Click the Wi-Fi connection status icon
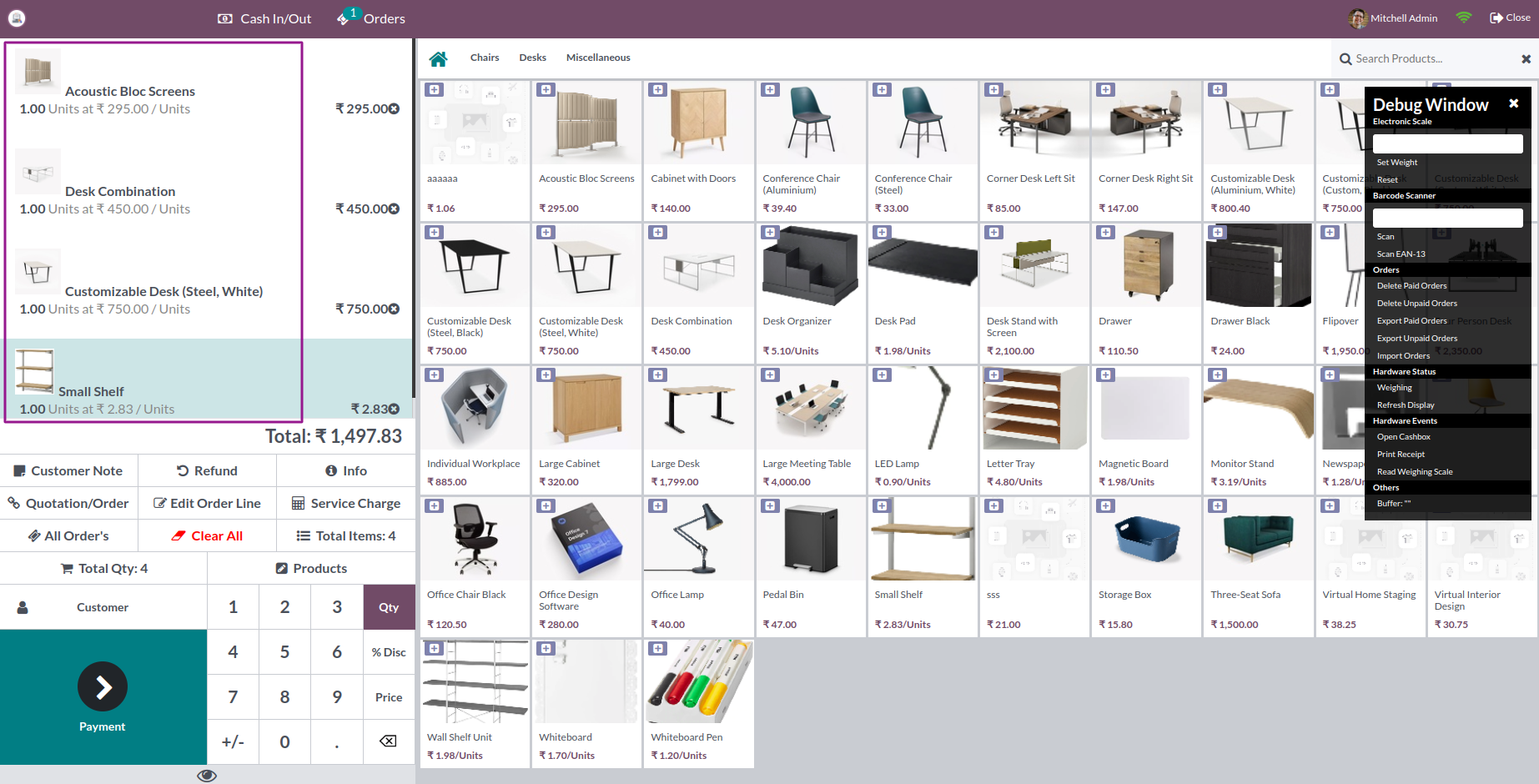 pos(1463,17)
